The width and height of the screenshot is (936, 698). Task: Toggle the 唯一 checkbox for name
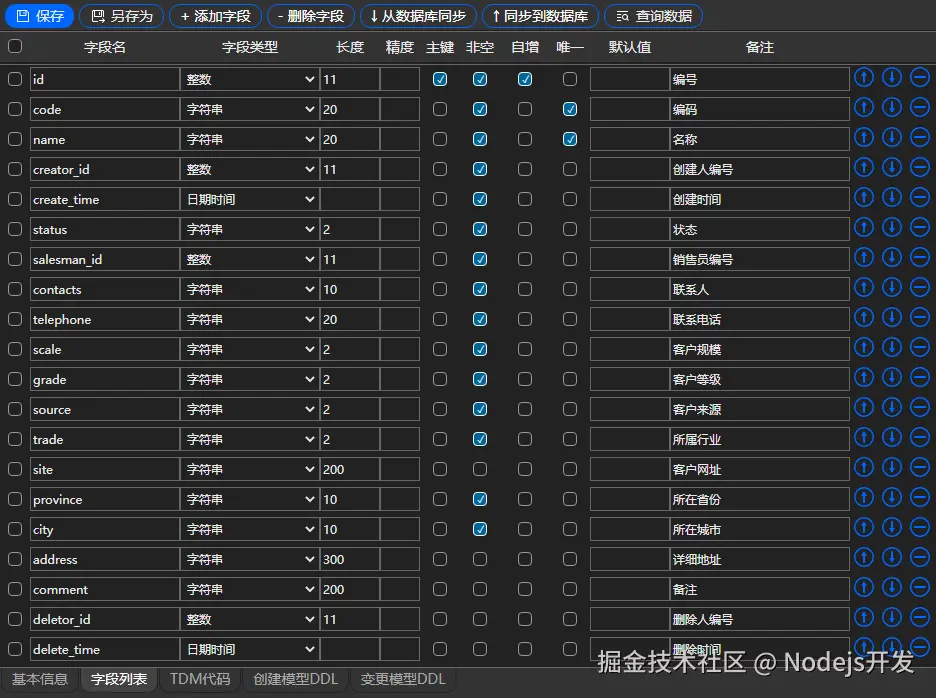tap(569, 138)
